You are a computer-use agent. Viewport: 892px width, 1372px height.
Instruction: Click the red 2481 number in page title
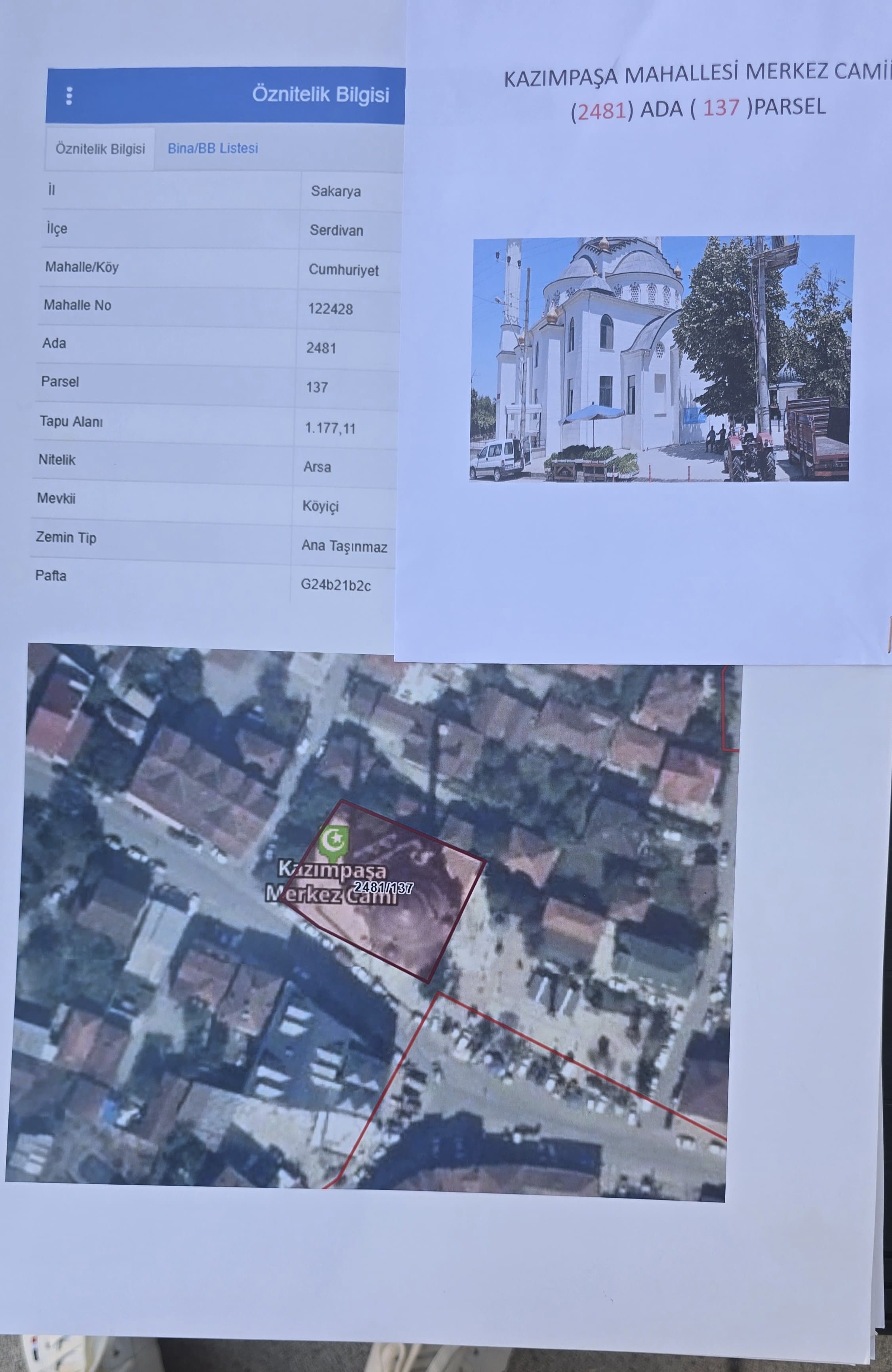click(x=601, y=110)
